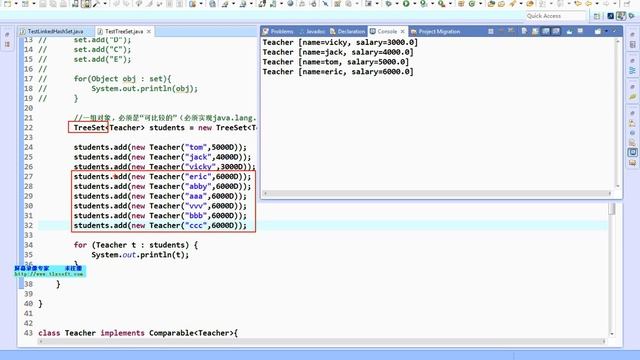Expand the Debug launch dropdown arrow
This screenshot has width=640, height=360.
pos(398,4)
